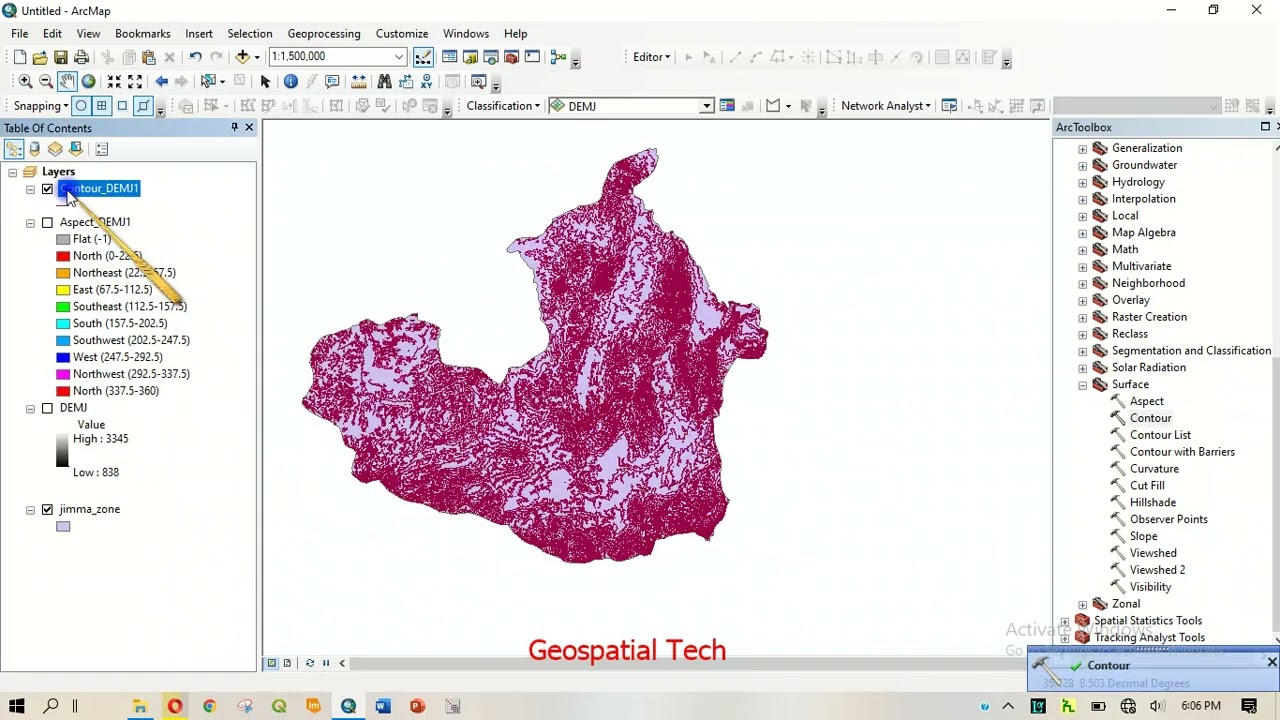Open the Hillshade tool
This screenshot has height=720, width=1280.
pyautogui.click(x=1153, y=503)
